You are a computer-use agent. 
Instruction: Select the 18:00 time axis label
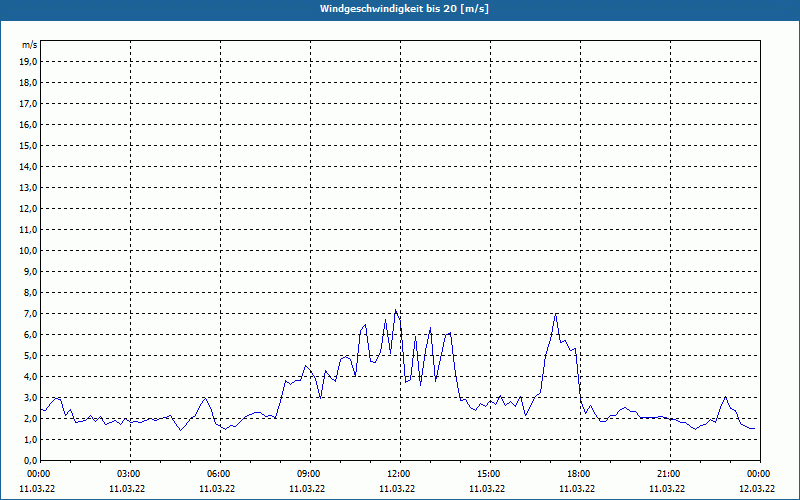581,474
